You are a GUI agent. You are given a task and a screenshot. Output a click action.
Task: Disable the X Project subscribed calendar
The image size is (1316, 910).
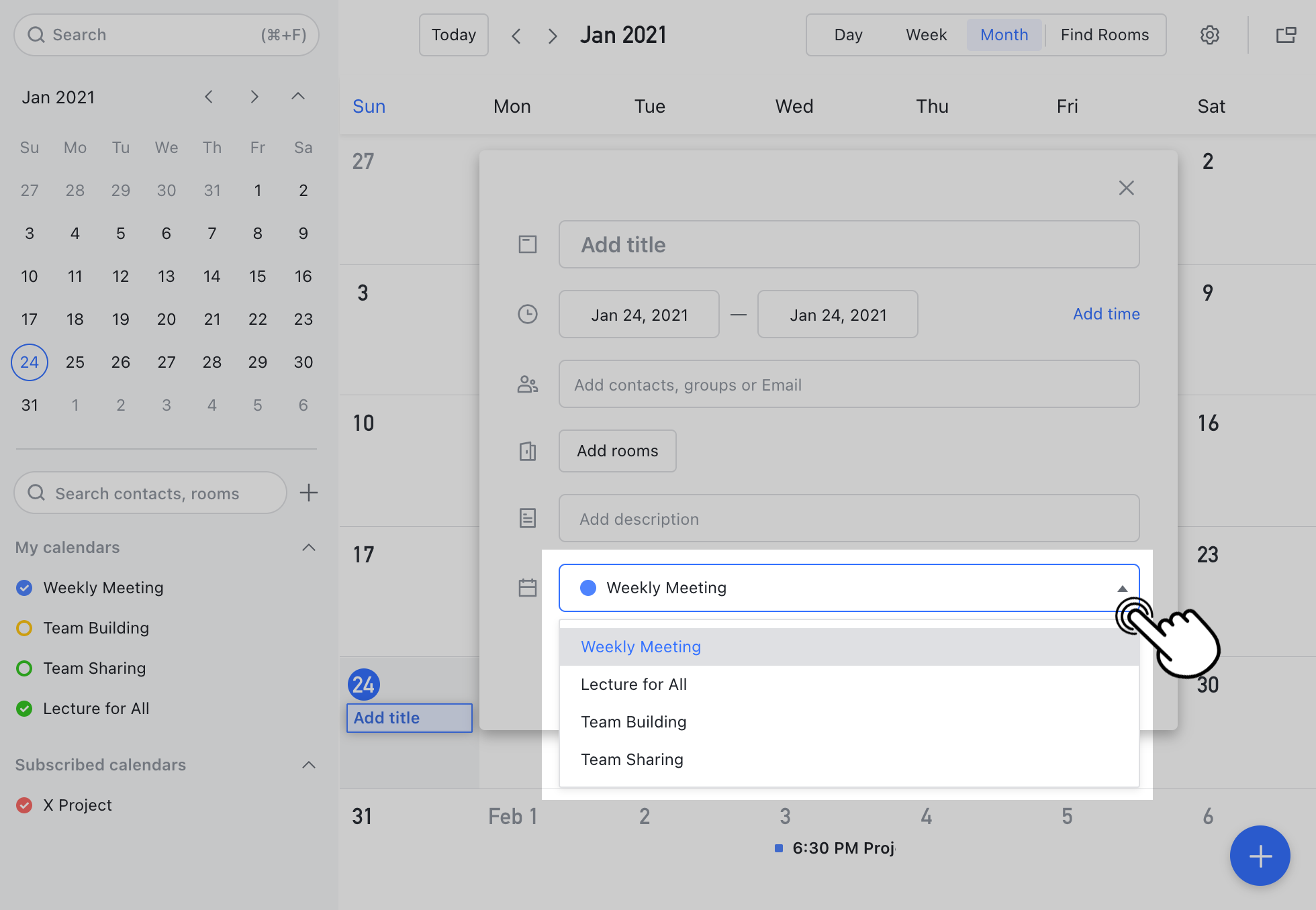point(24,805)
